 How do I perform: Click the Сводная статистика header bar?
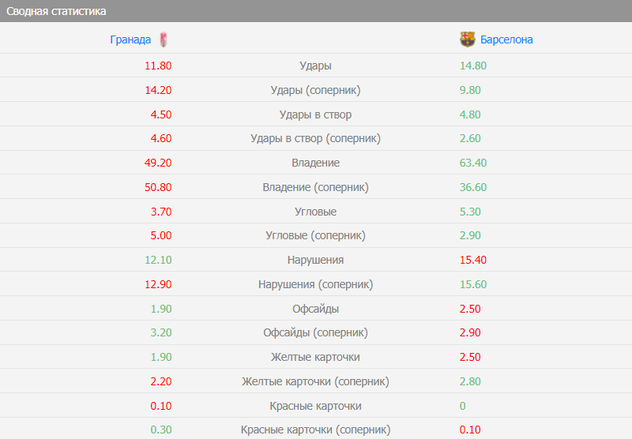[x=316, y=11]
